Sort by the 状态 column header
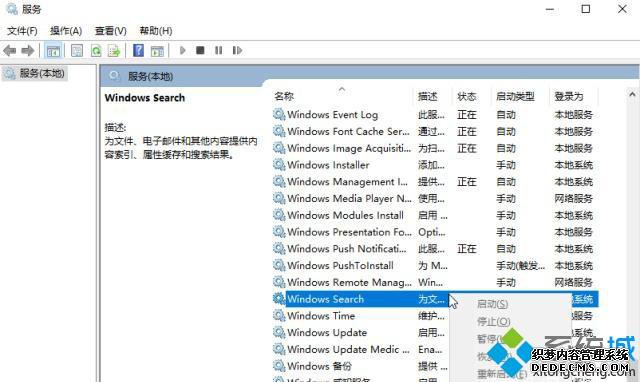The width and height of the screenshot is (640, 382). point(467,96)
